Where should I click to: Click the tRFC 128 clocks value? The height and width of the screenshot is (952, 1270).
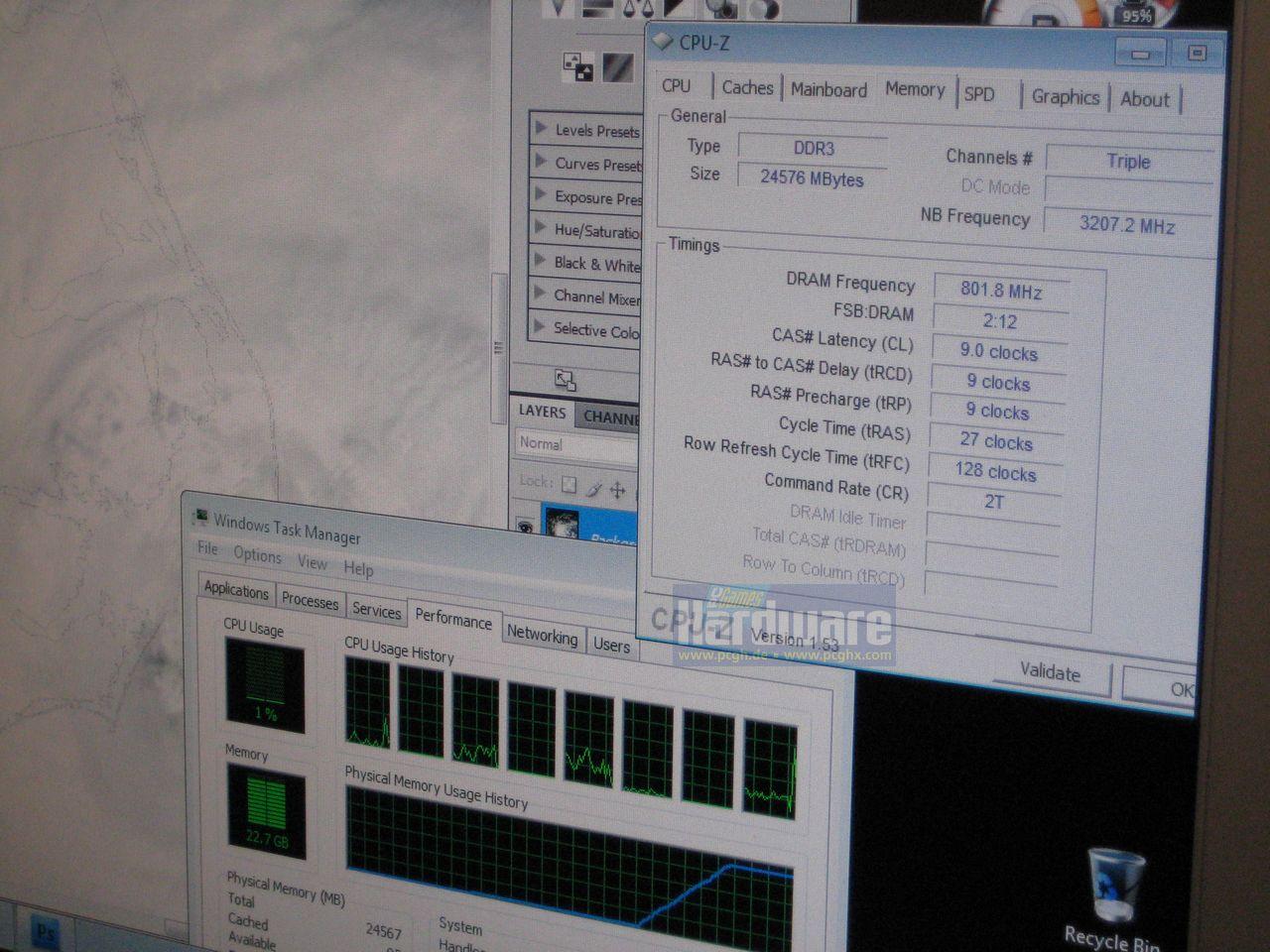(995, 472)
